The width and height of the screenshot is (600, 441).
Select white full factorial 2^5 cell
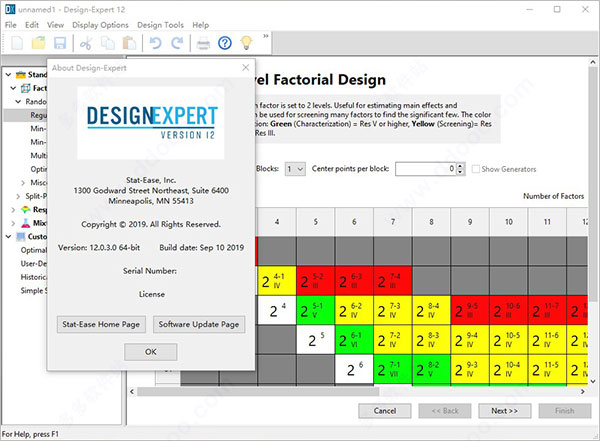315,340
